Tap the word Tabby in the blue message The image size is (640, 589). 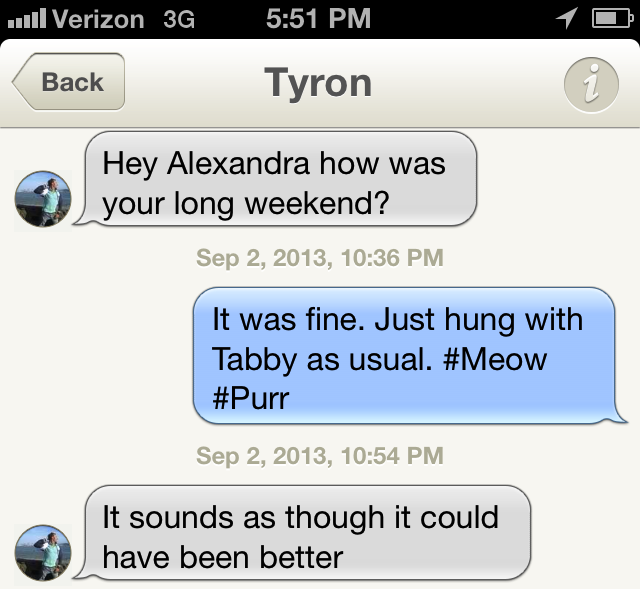click(x=255, y=358)
